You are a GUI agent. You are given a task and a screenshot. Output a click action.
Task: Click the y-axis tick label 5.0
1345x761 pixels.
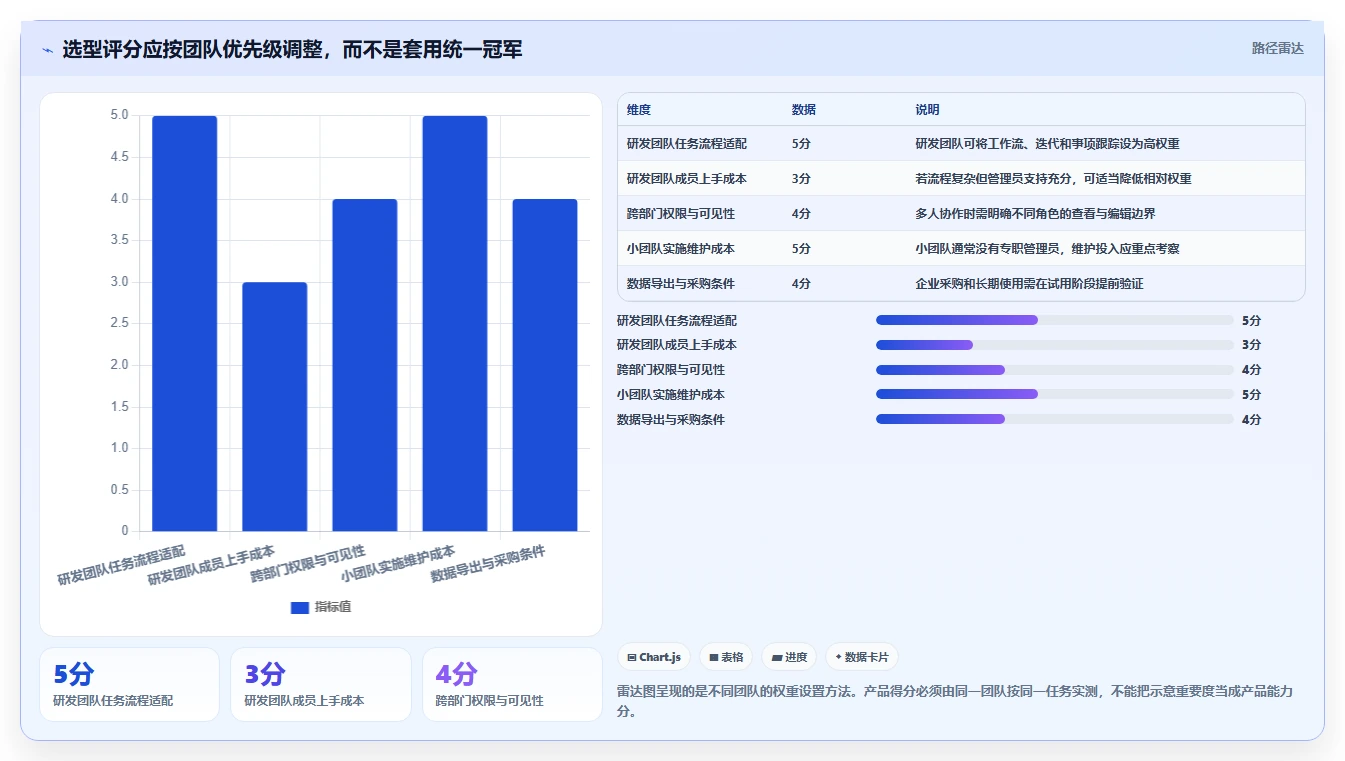click(120, 115)
